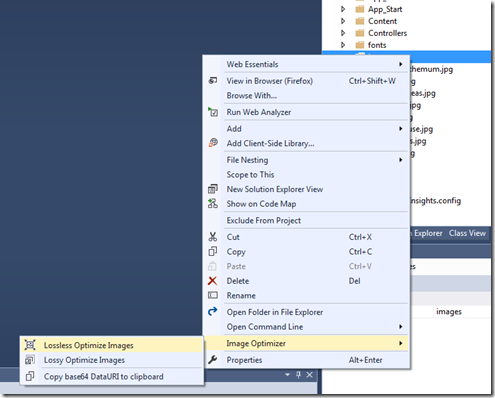Viewport: 495px width, 398px height.
Task: Click the Properties wrench icon
Action: pos(212,360)
